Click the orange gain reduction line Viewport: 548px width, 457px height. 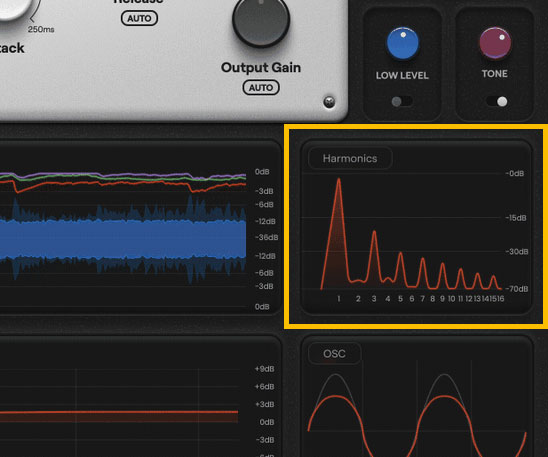119,412
